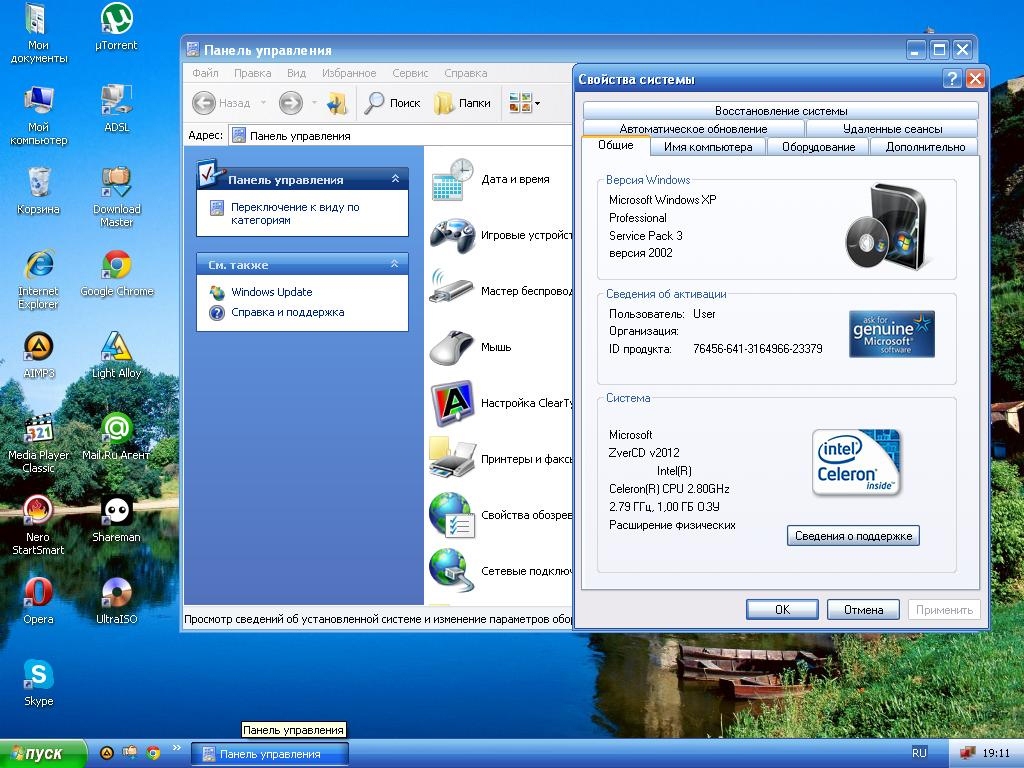
Task: Click the Up folder toolbar icon
Action: point(337,102)
